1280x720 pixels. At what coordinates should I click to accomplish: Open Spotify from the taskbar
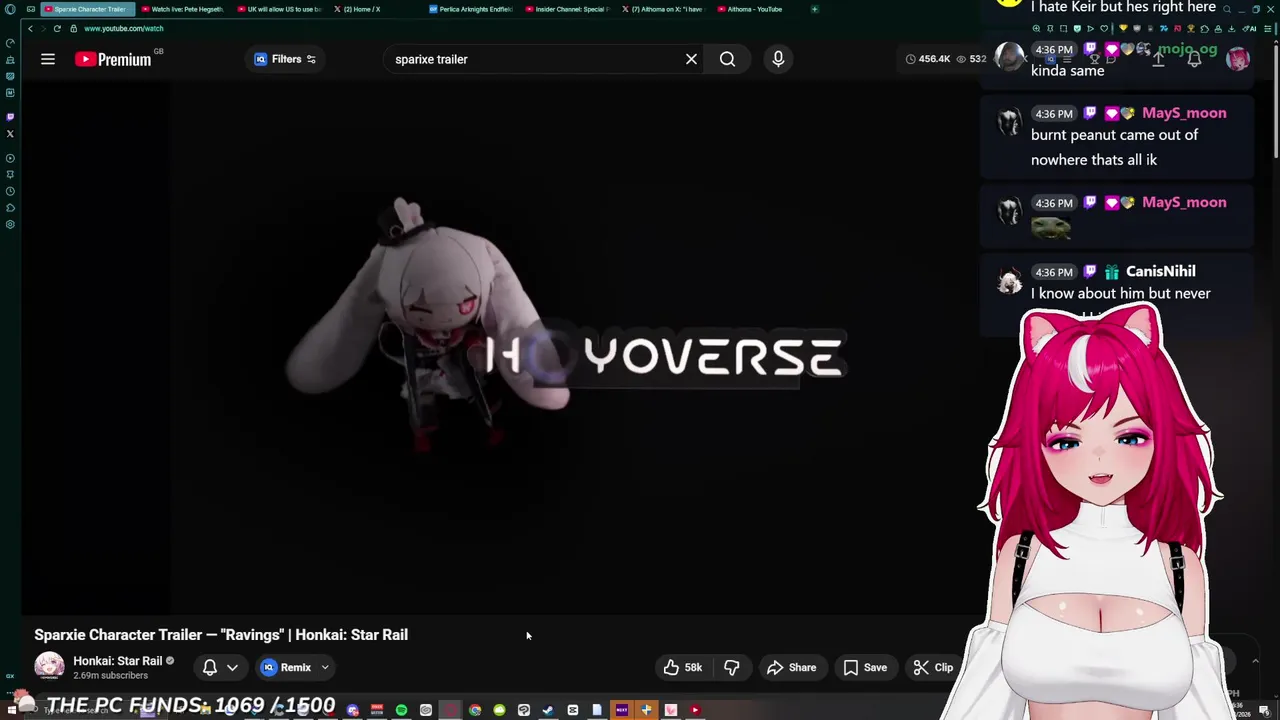coord(401,710)
